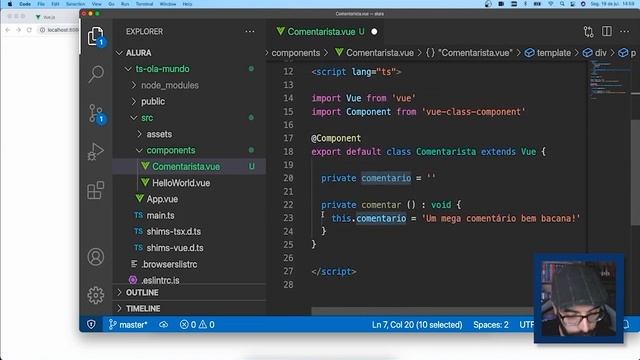Click the browser reload icon
640x360 pixels.
point(29,30)
